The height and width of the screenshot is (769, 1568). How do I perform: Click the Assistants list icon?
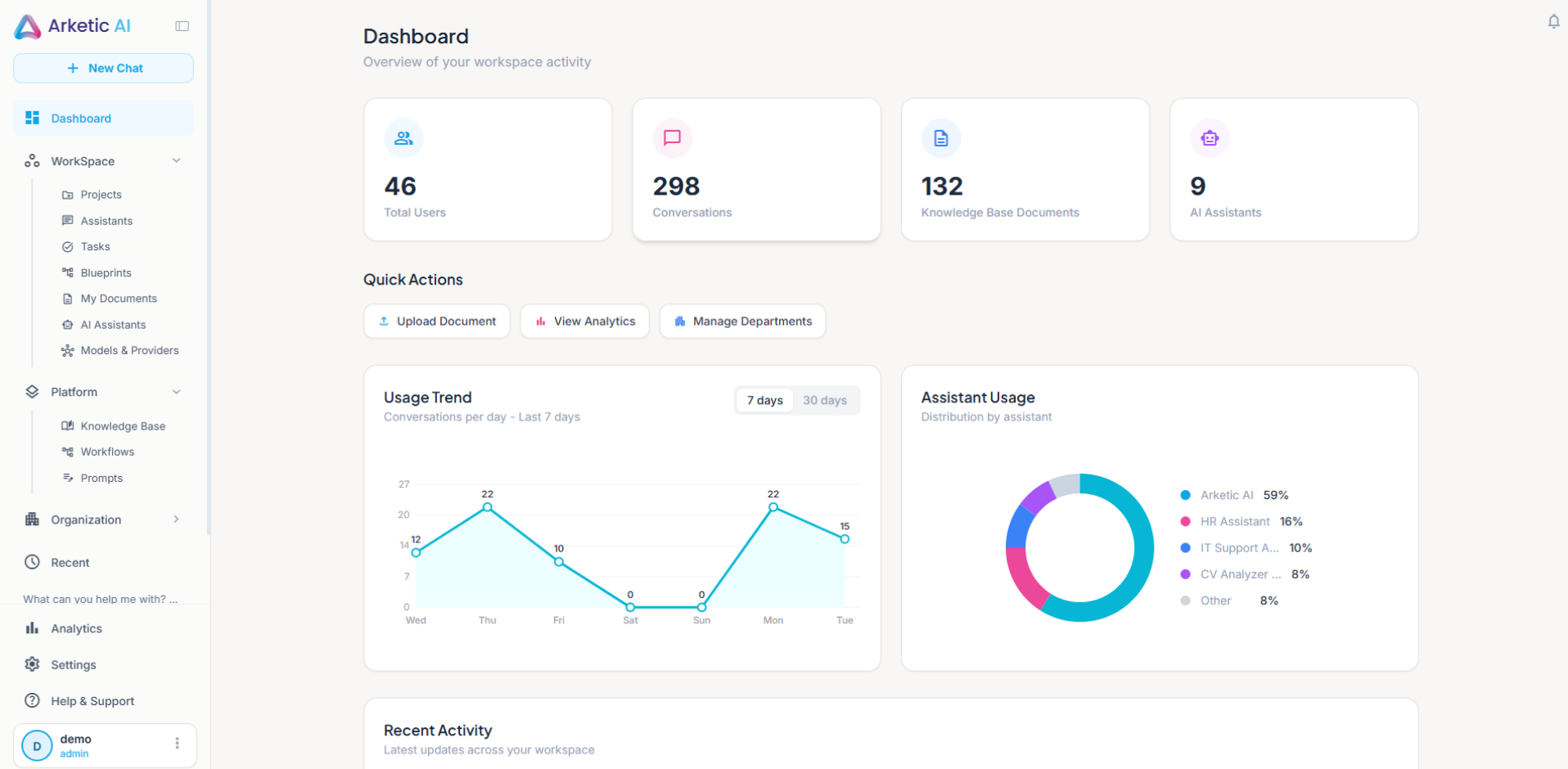[68, 221]
